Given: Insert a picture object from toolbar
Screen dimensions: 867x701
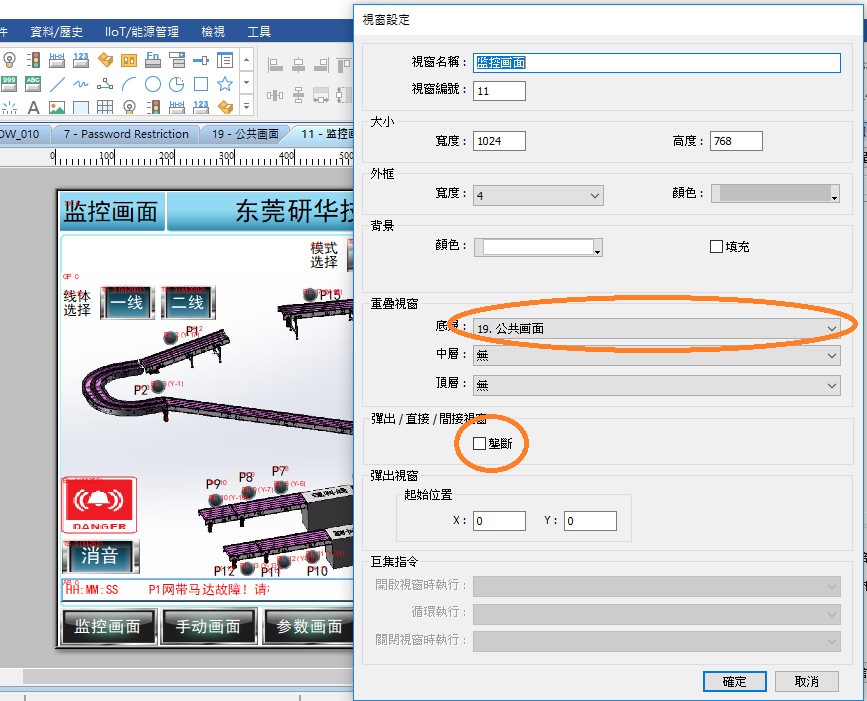Looking at the screenshot, I should tap(57, 108).
